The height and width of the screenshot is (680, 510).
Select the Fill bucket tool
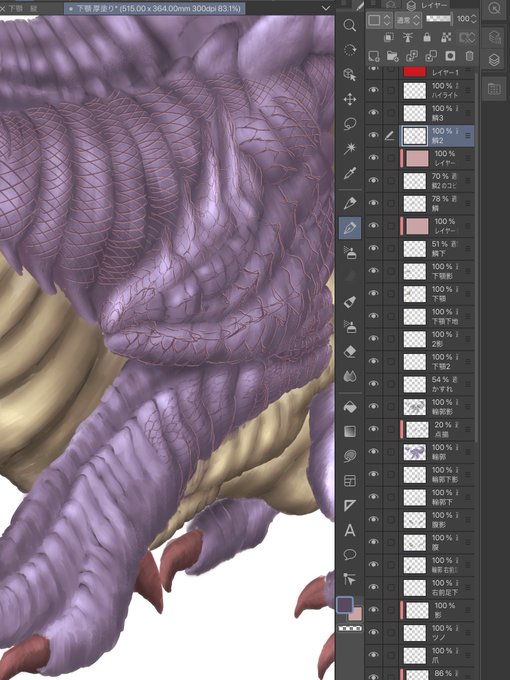point(350,406)
